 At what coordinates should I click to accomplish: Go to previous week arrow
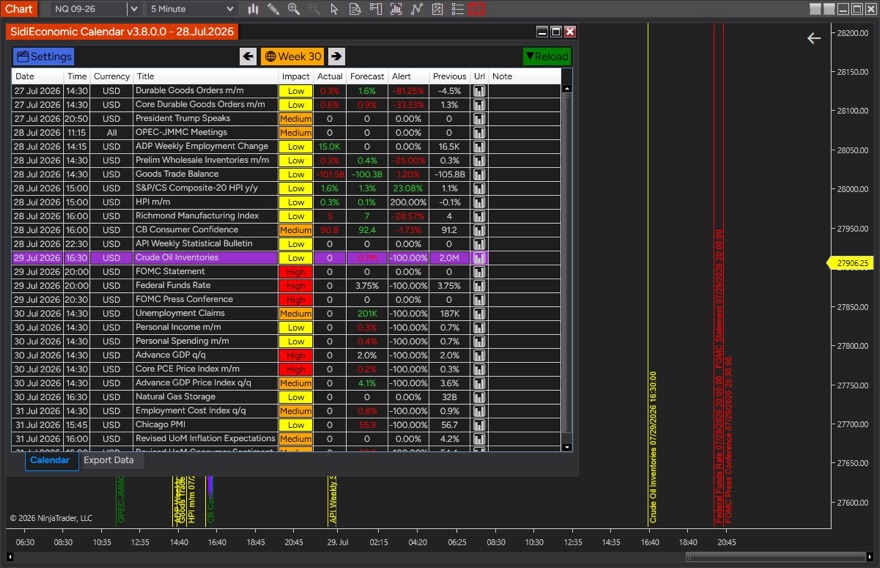248,56
